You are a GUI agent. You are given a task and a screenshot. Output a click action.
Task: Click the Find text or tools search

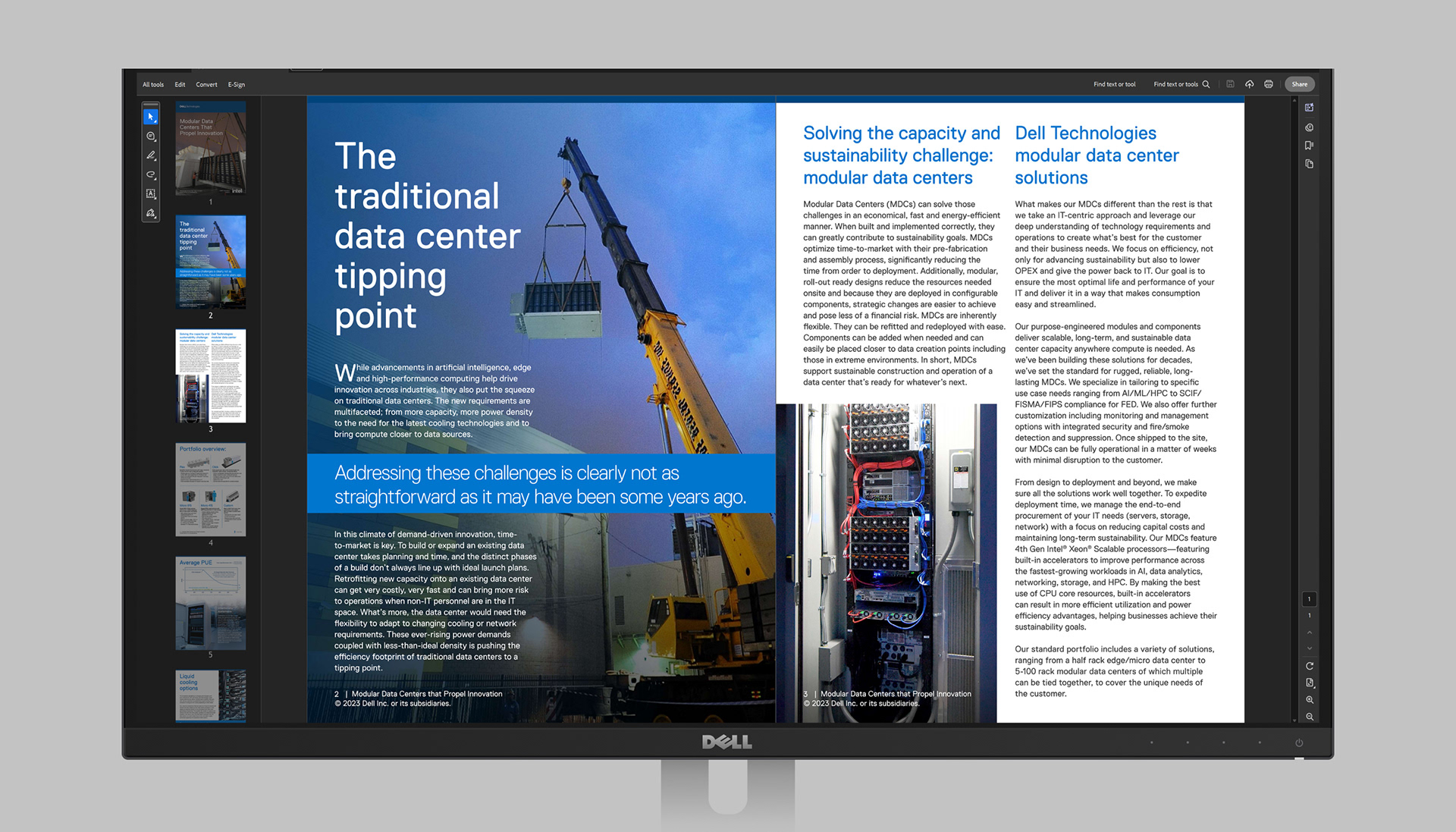(x=1181, y=84)
